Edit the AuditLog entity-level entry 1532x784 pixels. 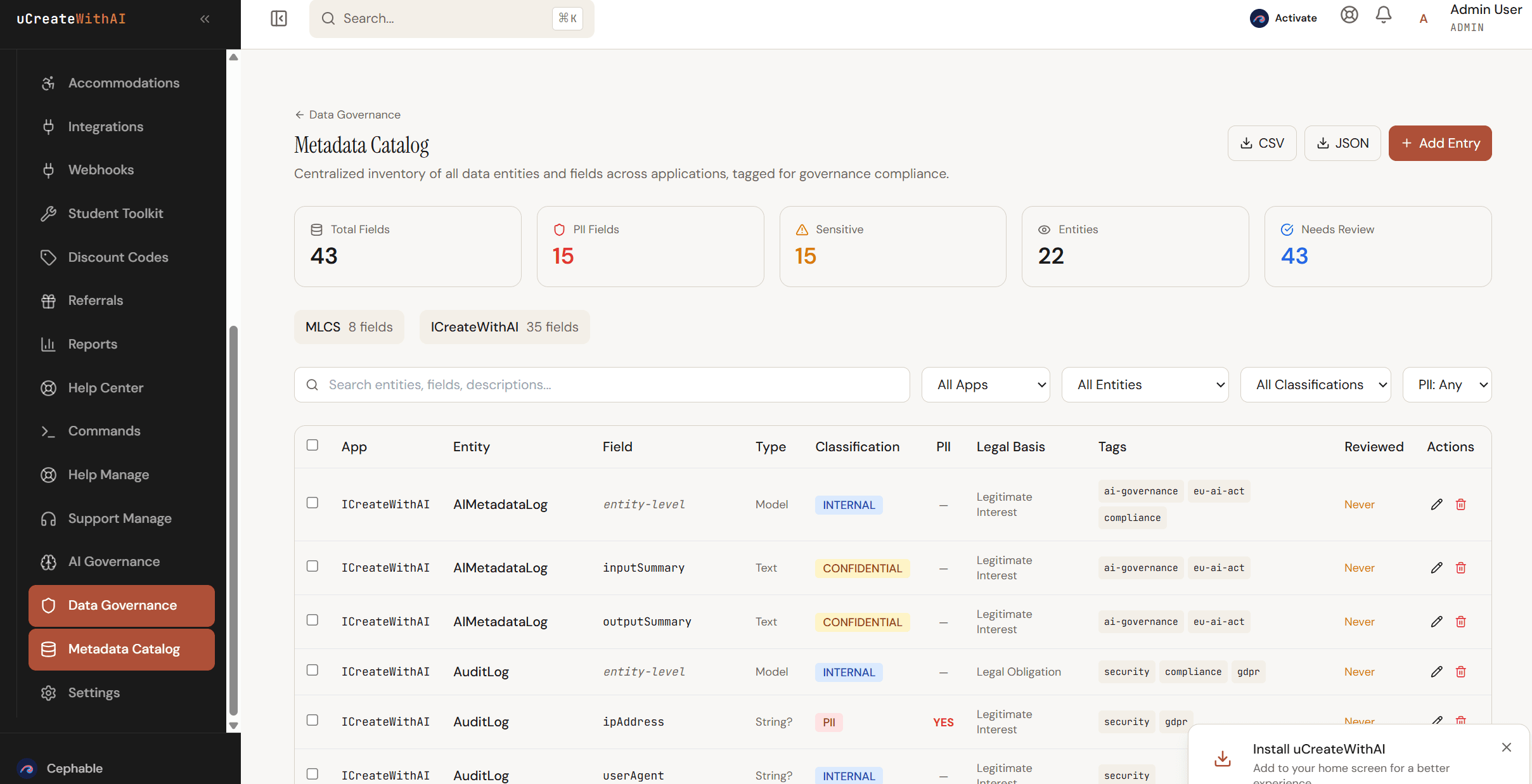click(1436, 672)
